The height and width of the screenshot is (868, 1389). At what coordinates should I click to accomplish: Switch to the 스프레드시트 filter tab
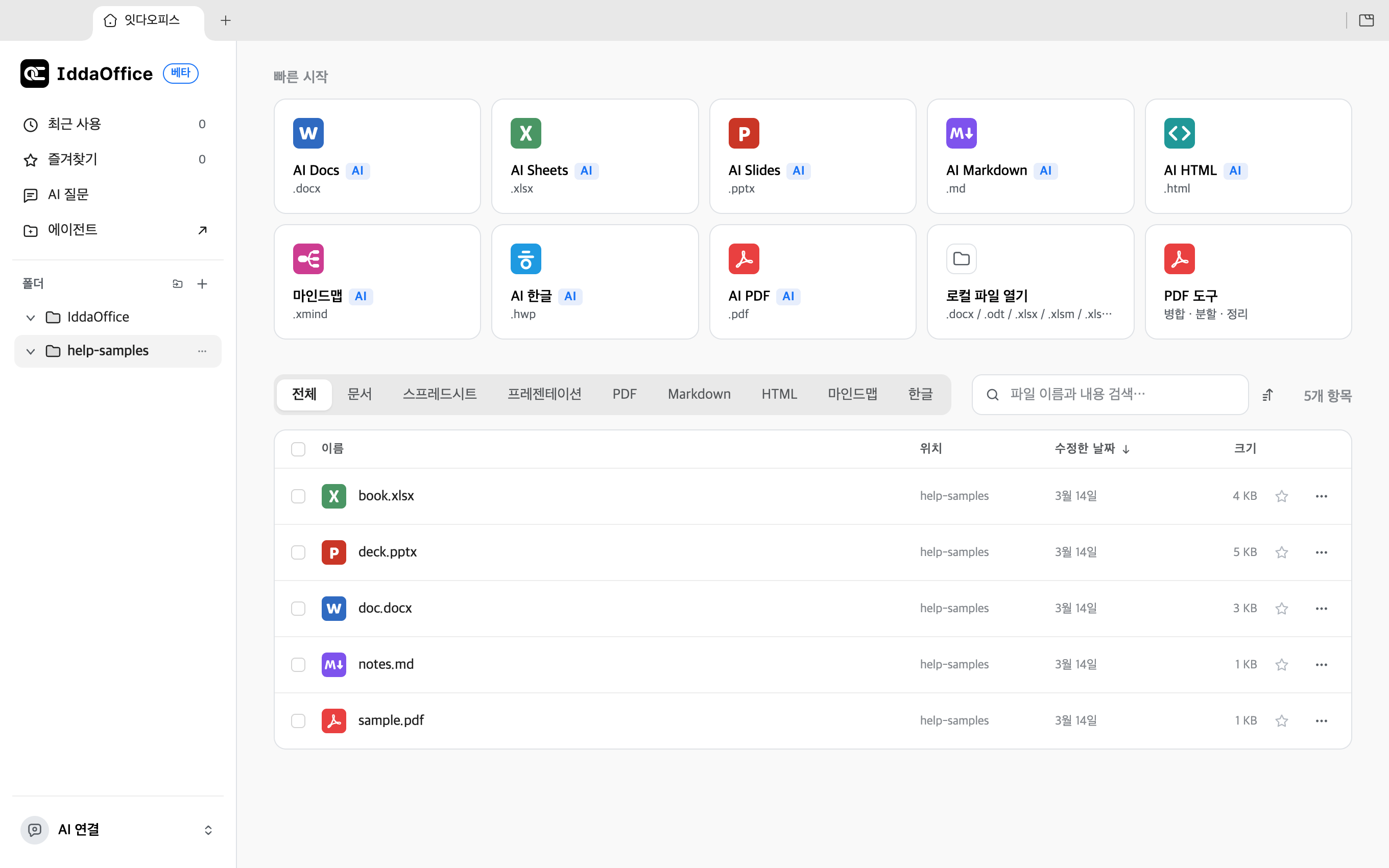440,394
